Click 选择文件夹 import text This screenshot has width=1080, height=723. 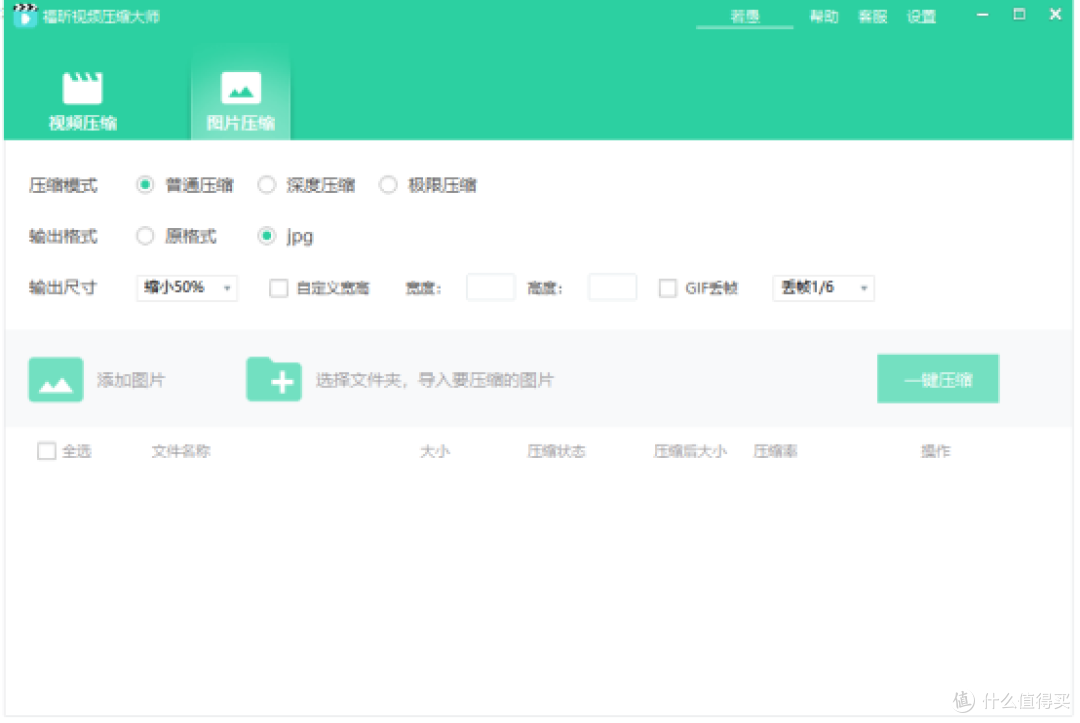click(x=435, y=380)
